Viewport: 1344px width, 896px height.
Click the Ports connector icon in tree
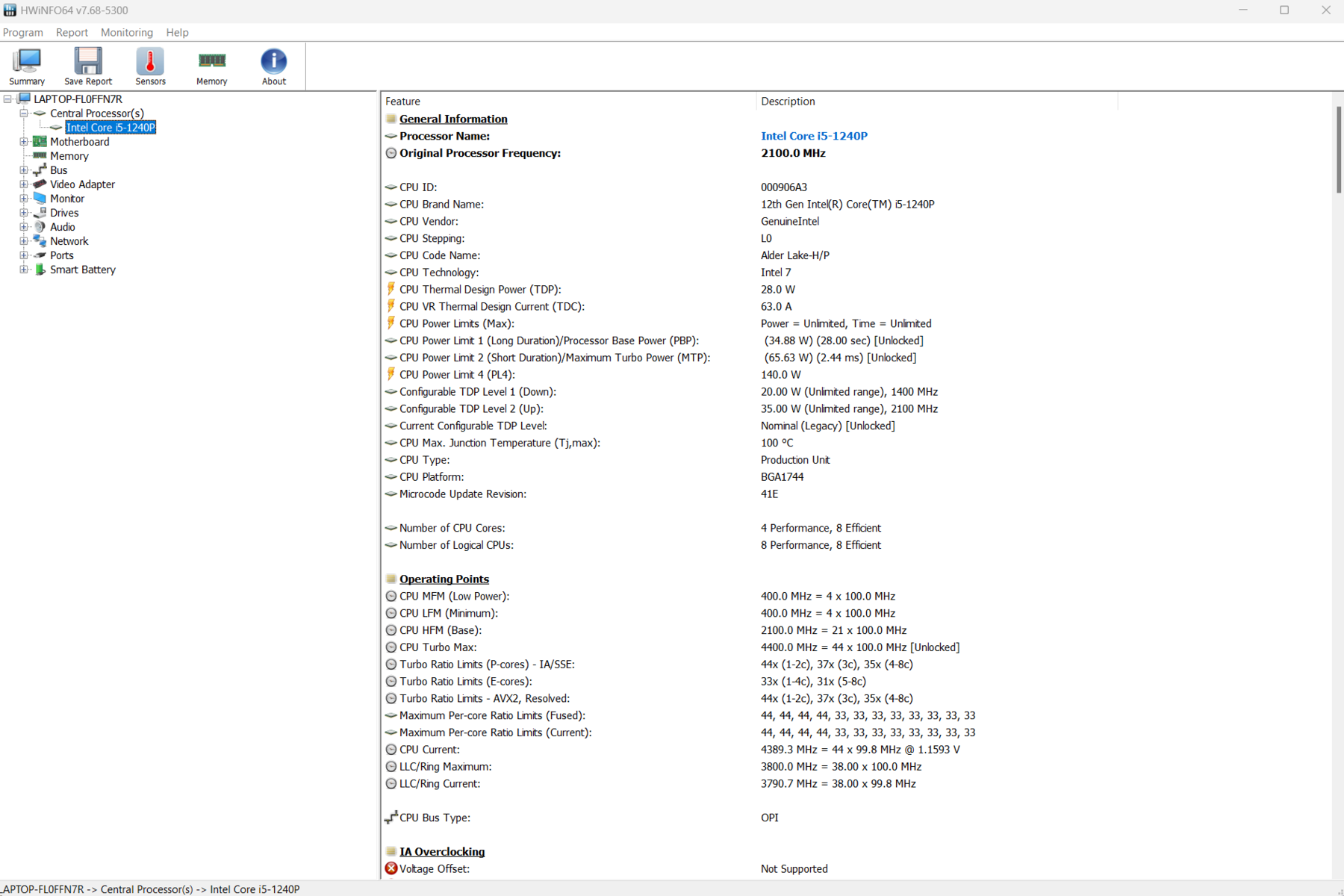tap(40, 255)
